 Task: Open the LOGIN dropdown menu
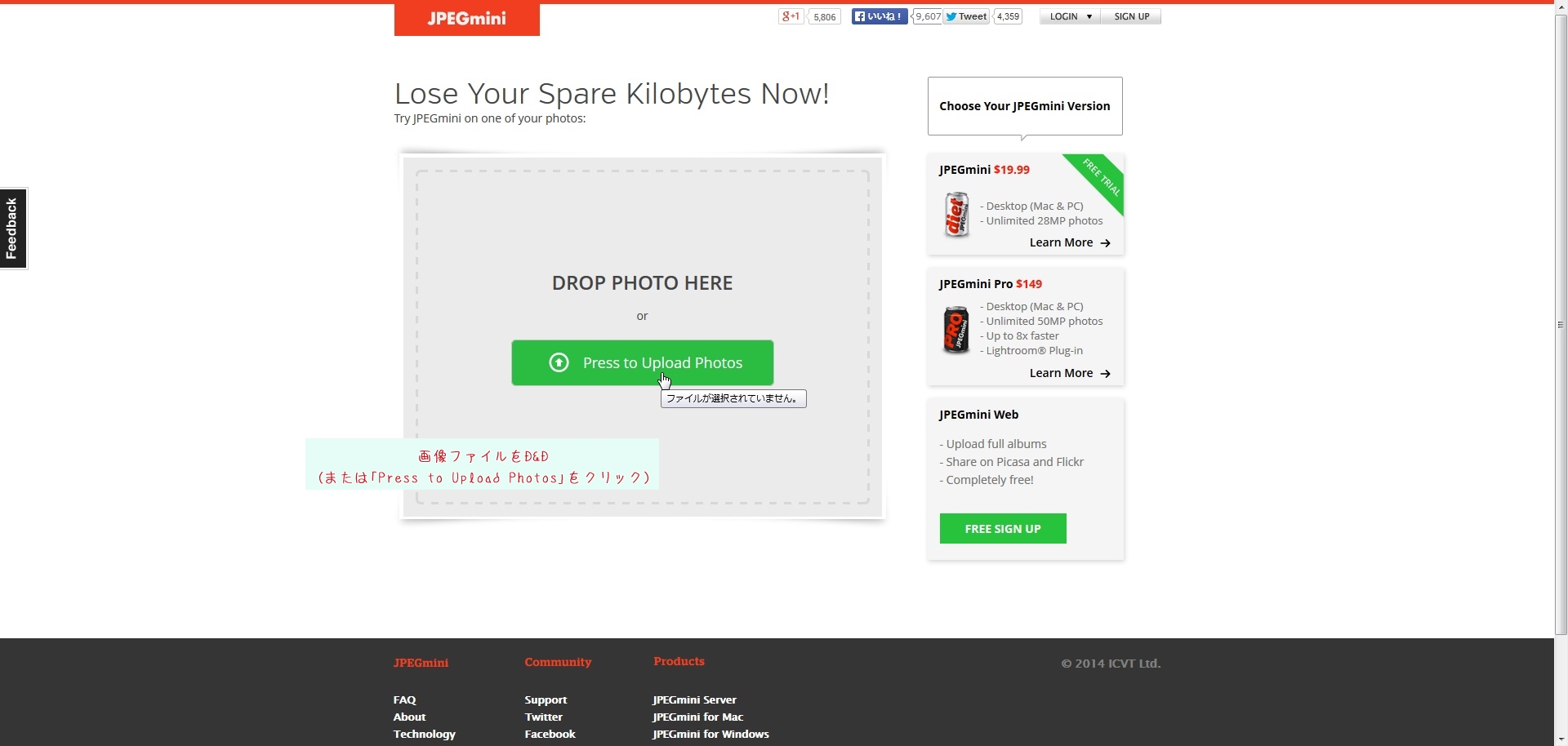1070,16
